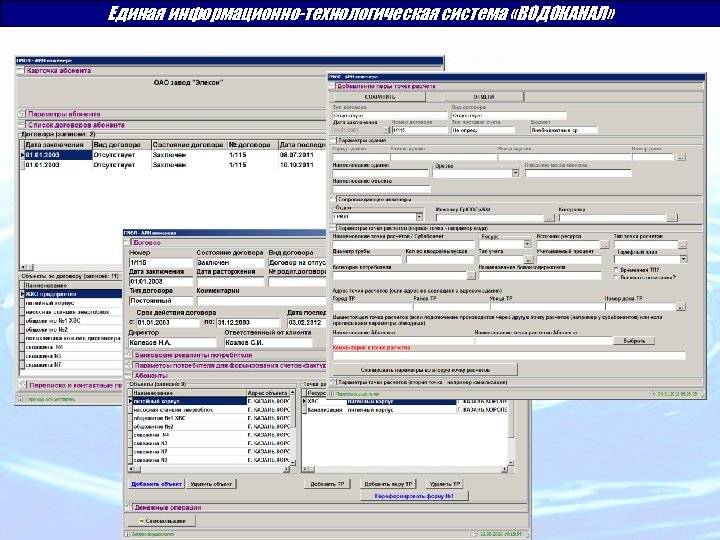Viewport: 720px width, 540px height.
Task: Select насосная станция row in objects table
Action: point(211,410)
